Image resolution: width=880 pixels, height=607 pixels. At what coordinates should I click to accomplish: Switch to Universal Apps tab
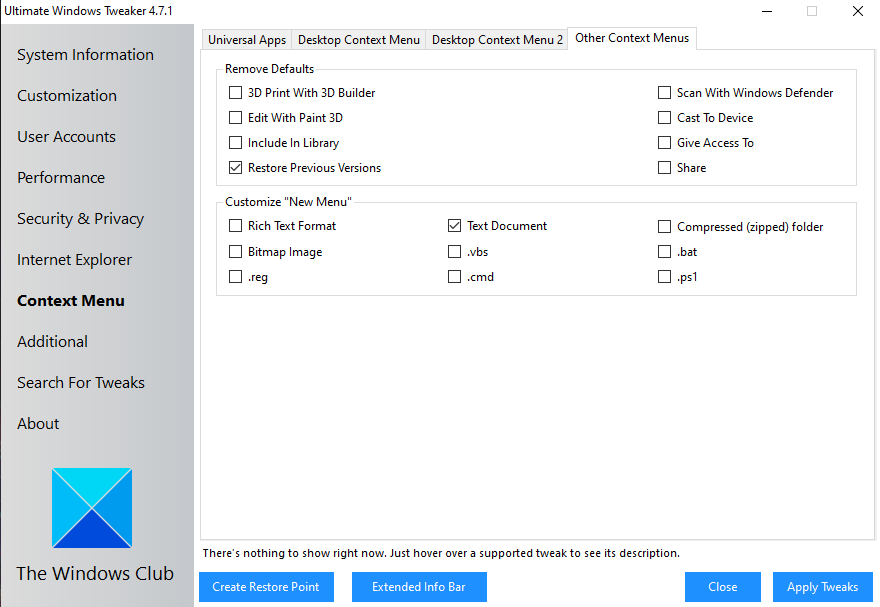(x=247, y=40)
